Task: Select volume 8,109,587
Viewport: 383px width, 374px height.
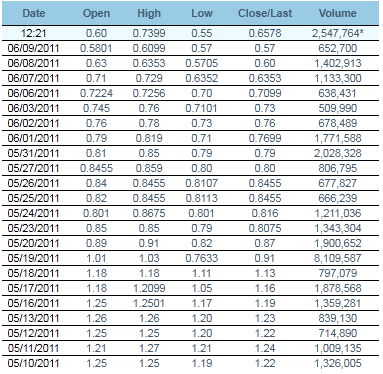Action: click(x=338, y=258)
